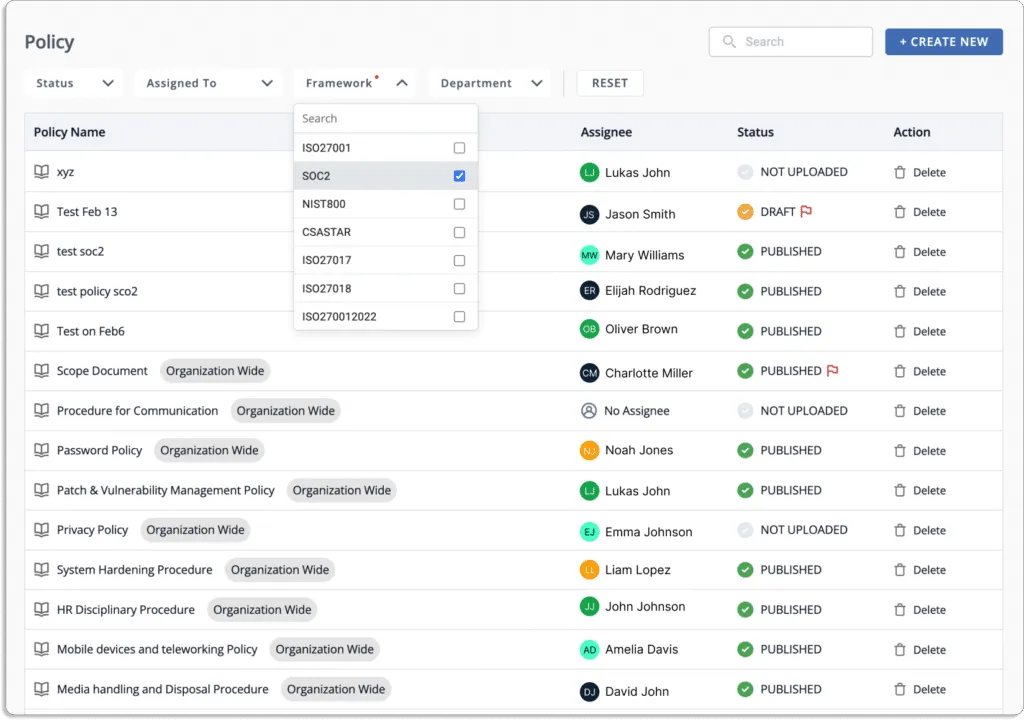Click the trash icon for Password Policy
Viewport: 1024px width, 720px height.
click(x=899, y=451)
